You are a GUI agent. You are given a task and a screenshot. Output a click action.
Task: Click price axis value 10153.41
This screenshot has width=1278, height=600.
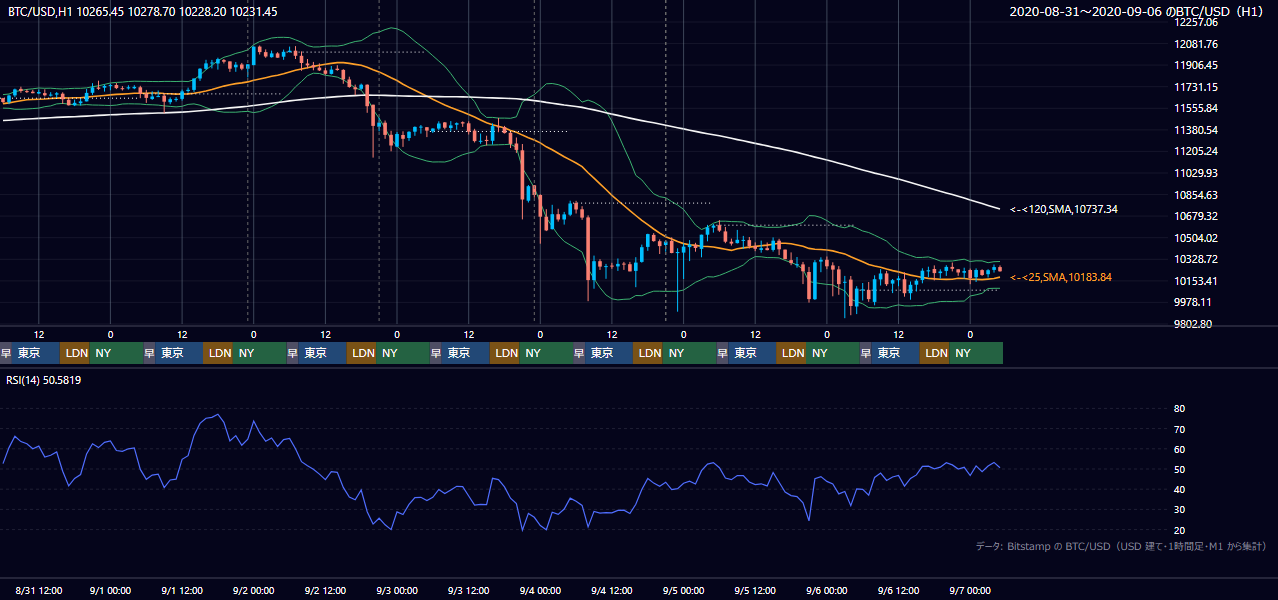[1196, 281]
